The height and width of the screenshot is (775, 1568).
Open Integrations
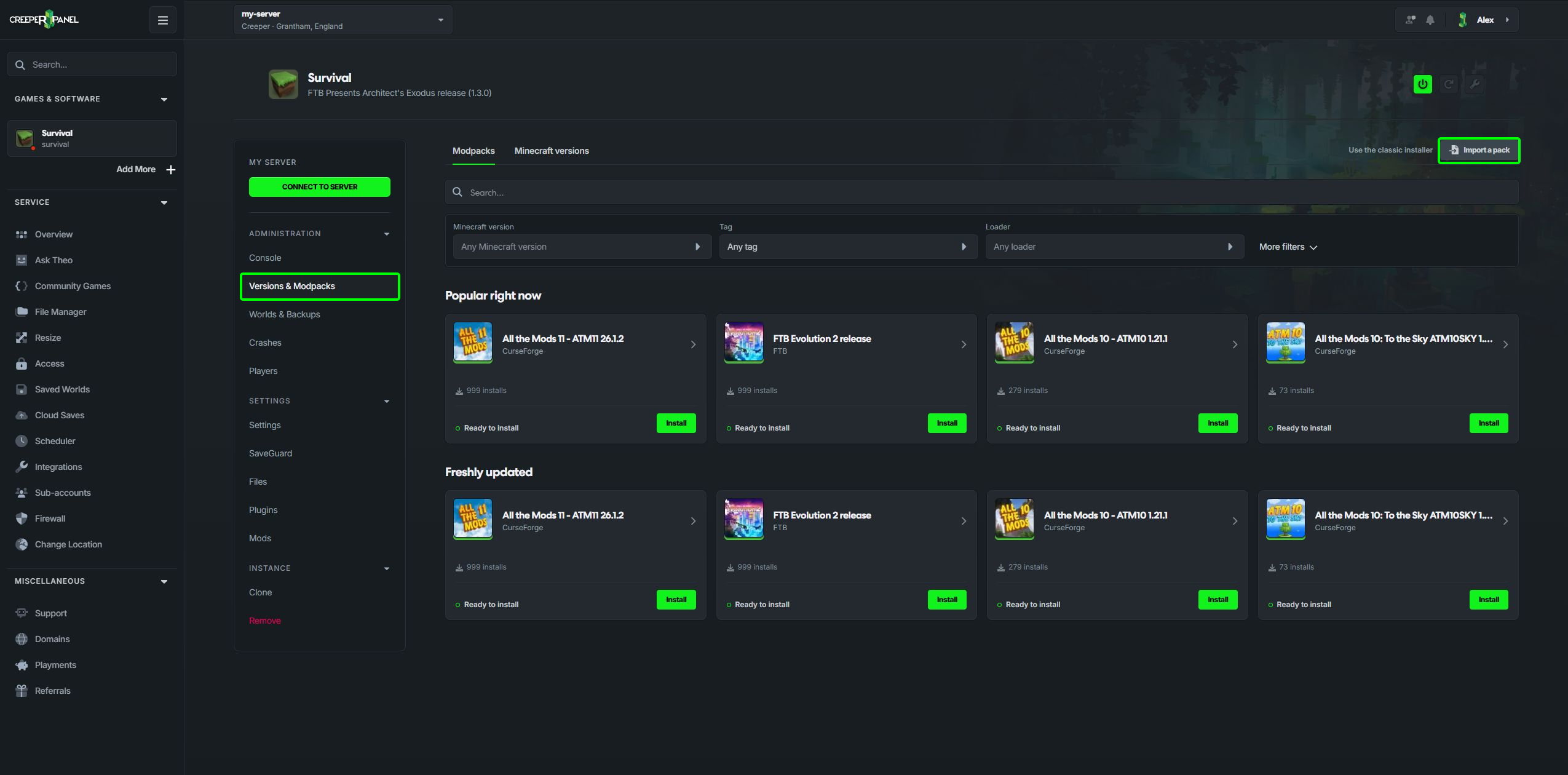(x=58, y=467)
